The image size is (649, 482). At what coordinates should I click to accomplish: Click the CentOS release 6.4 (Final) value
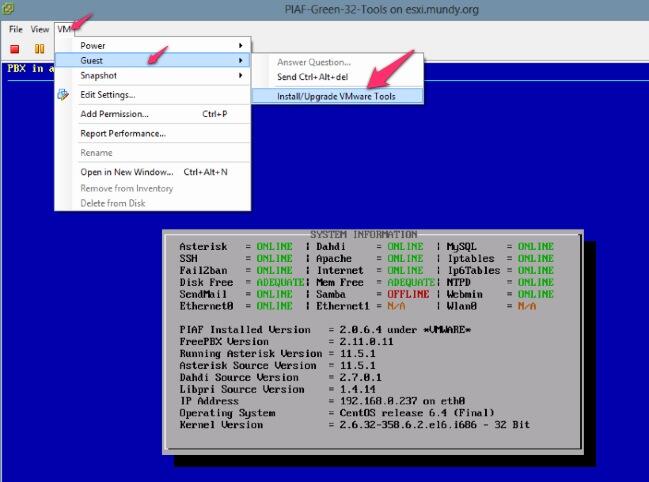point(417,413)
